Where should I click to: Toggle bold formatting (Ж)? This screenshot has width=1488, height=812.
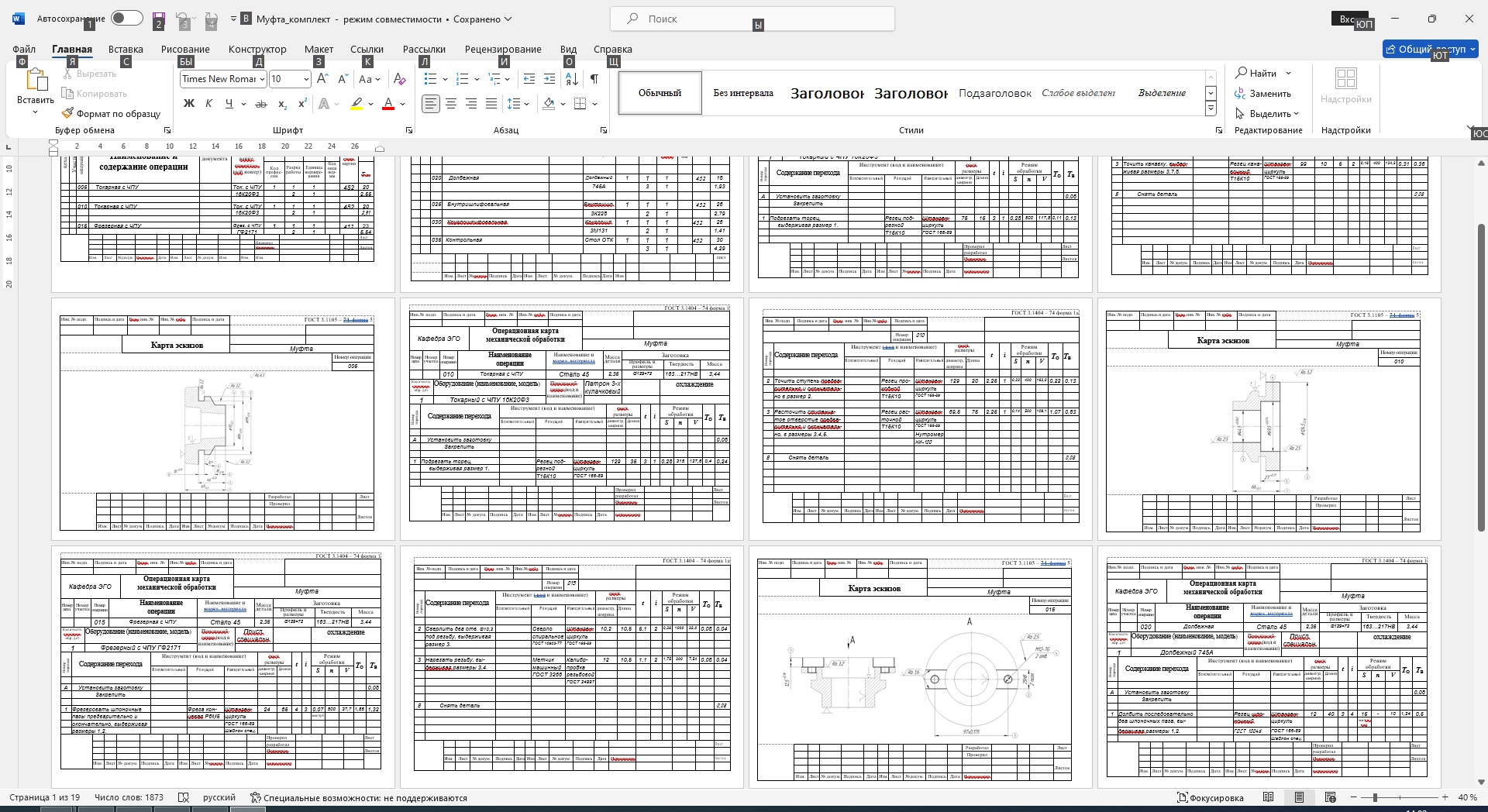tap(188, 104)
